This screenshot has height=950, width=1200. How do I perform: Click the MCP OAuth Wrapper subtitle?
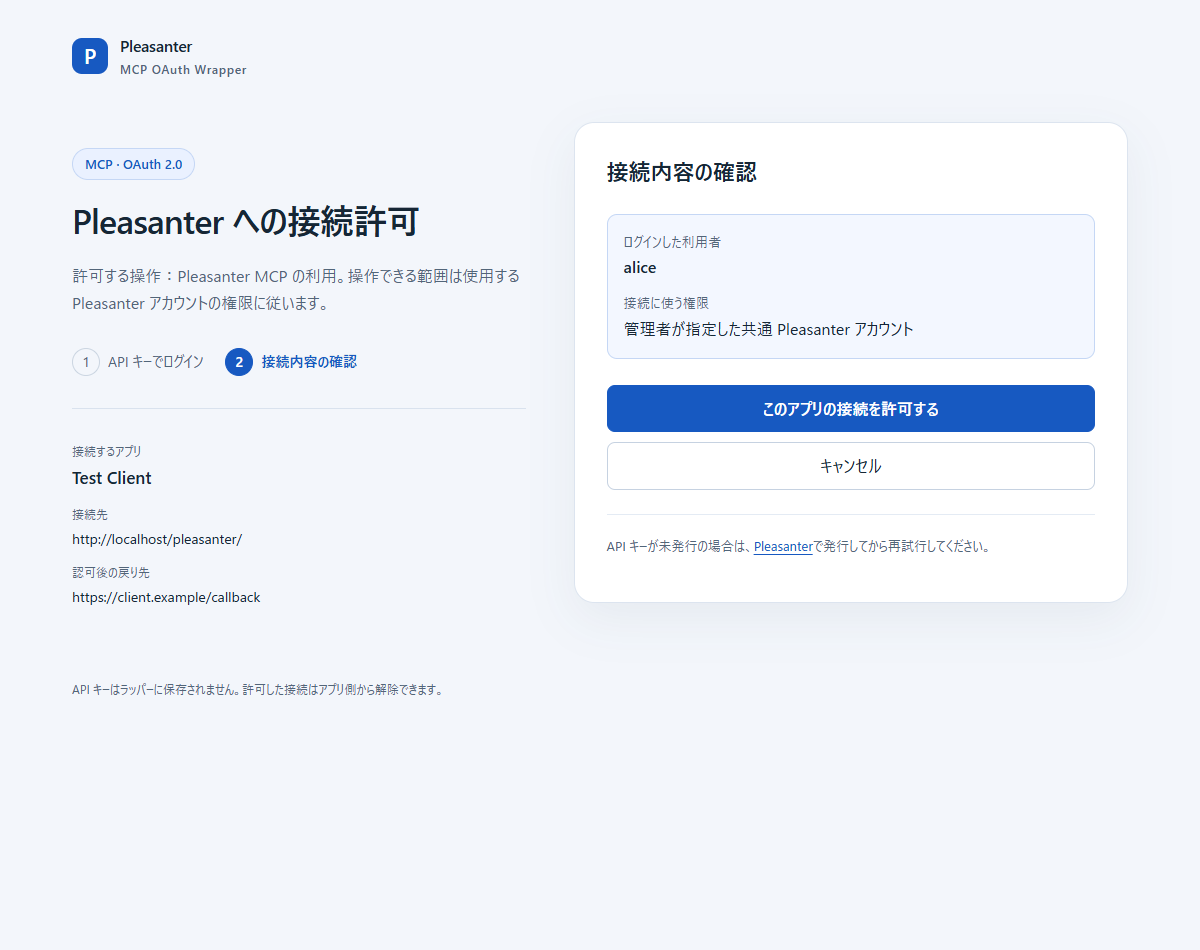[183, 70]
